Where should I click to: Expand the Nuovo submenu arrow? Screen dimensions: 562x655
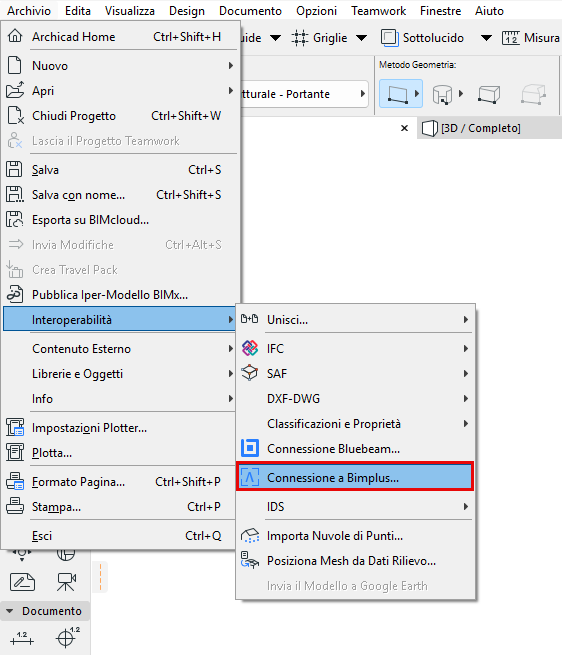click(x=231, y=66)
